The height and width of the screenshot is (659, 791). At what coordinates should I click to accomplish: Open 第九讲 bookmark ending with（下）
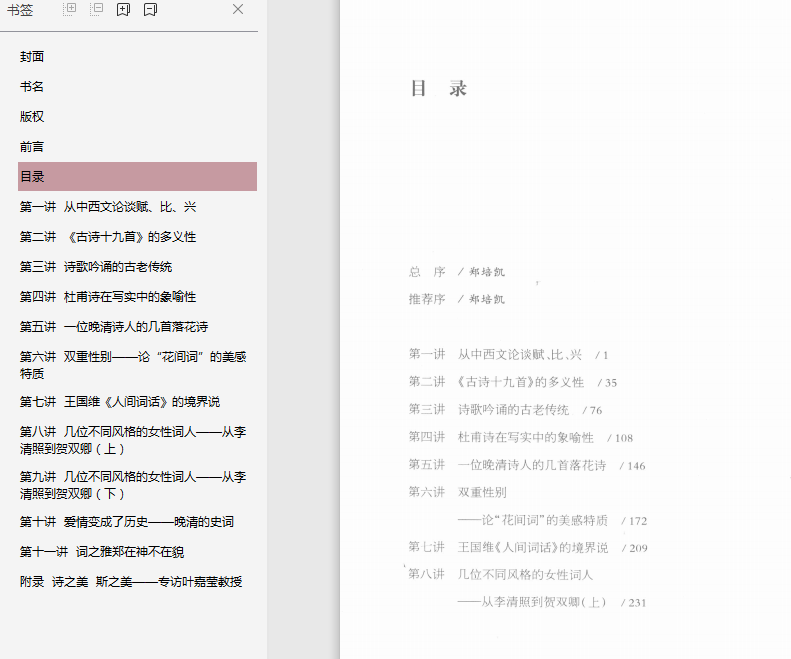coord(133,485)
